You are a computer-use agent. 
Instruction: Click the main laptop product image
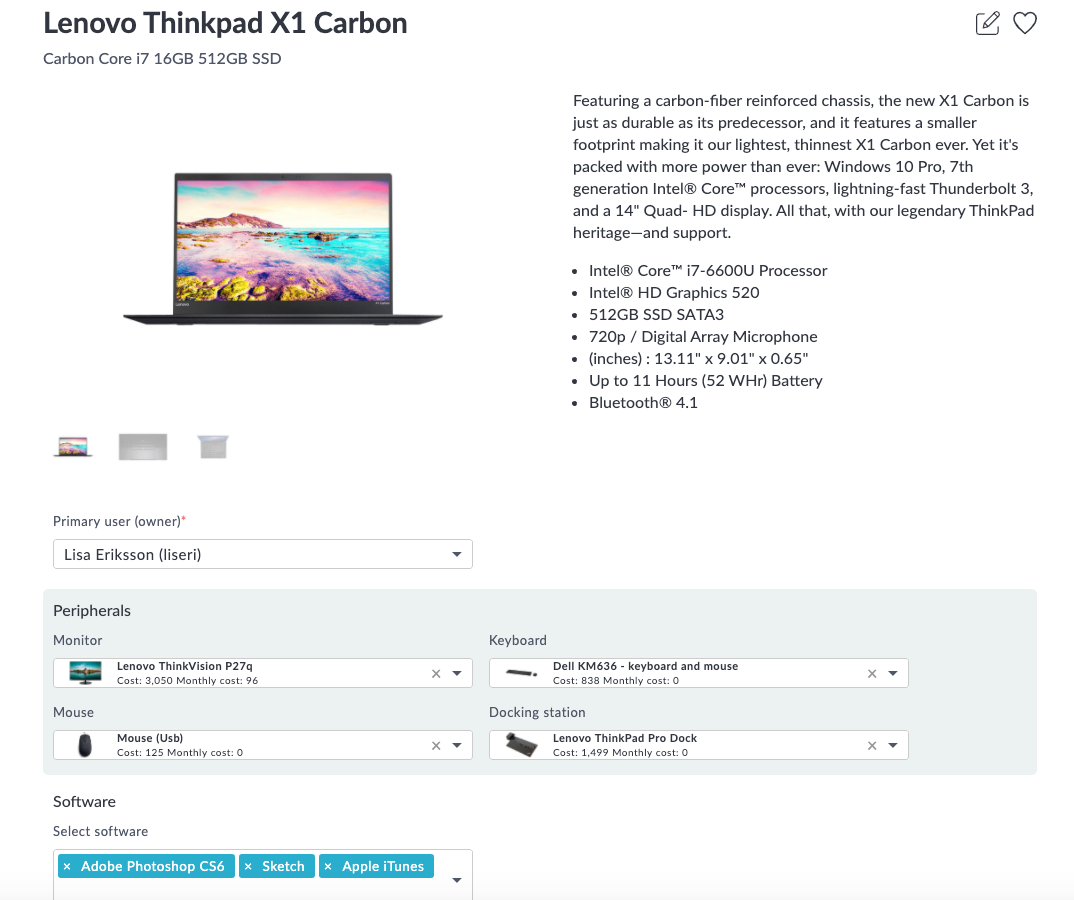tap(283, 250)
